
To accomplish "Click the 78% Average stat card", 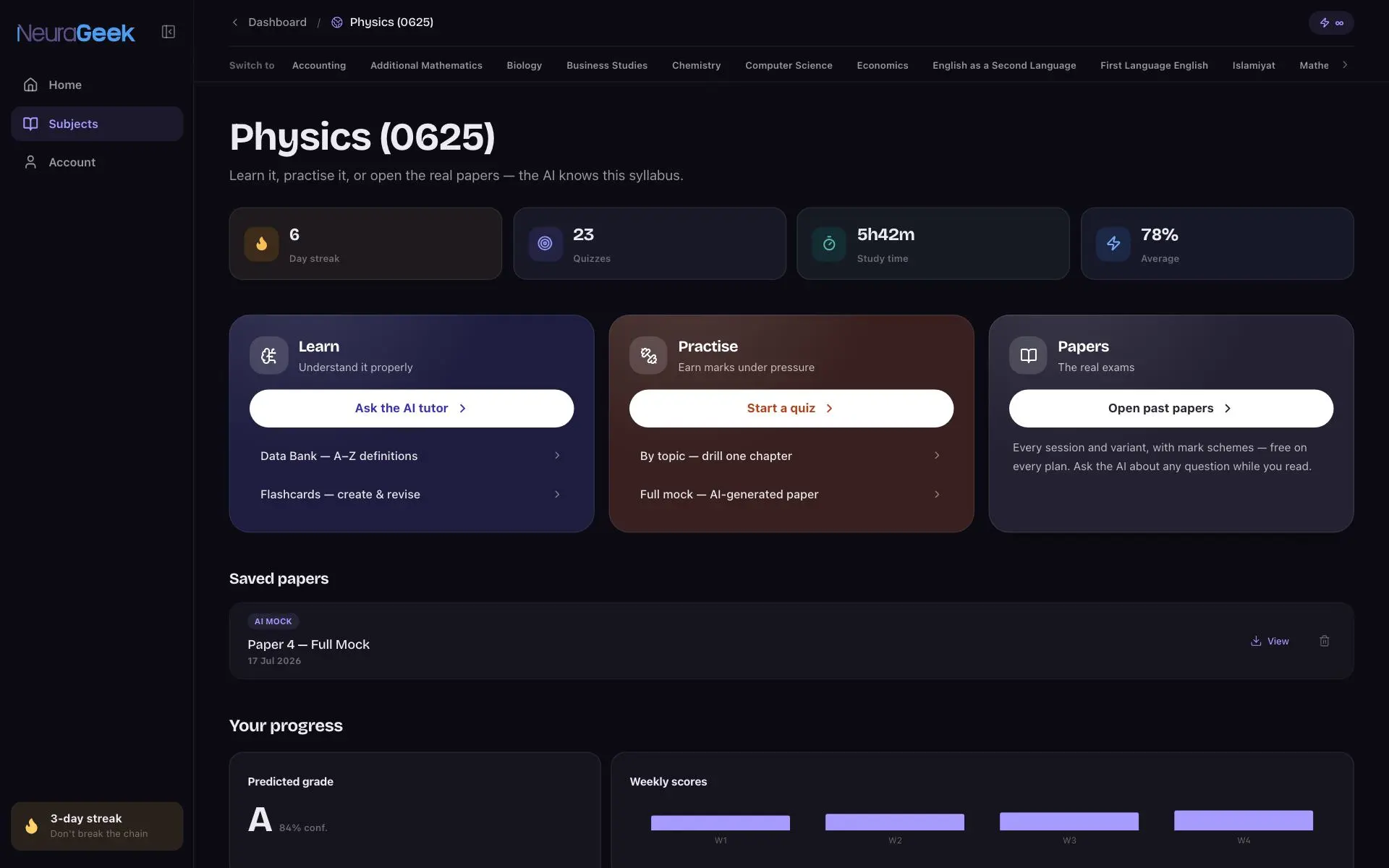I will click(1218, 244).
